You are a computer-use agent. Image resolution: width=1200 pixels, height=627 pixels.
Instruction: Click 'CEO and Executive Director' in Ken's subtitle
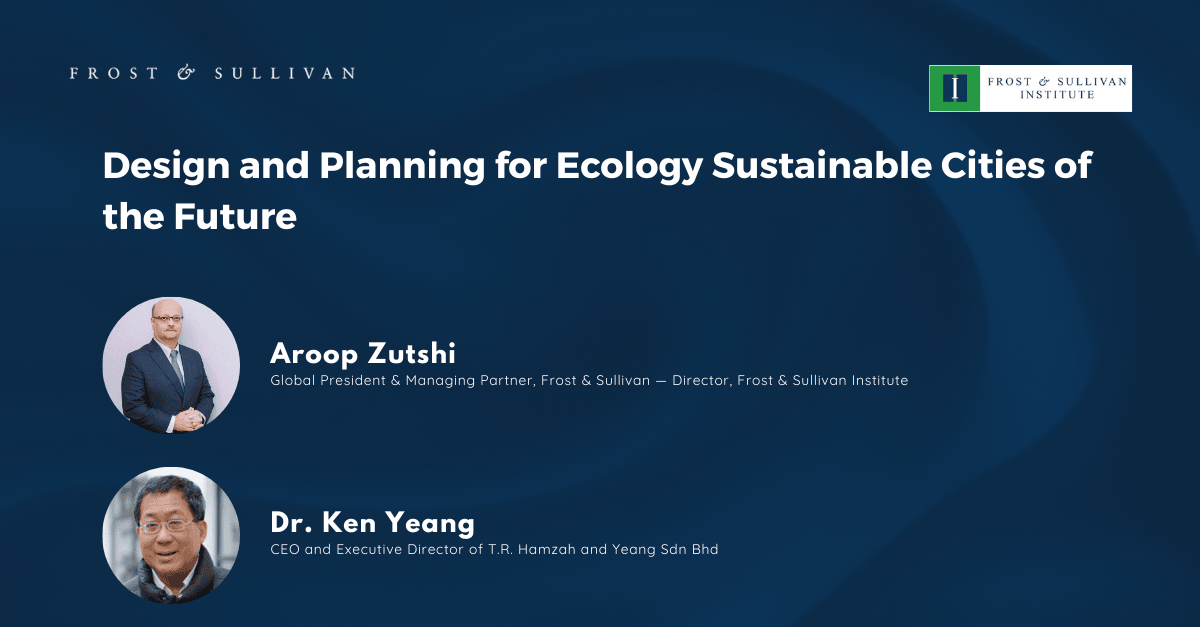pyautogui.click(x=364, y=550)
